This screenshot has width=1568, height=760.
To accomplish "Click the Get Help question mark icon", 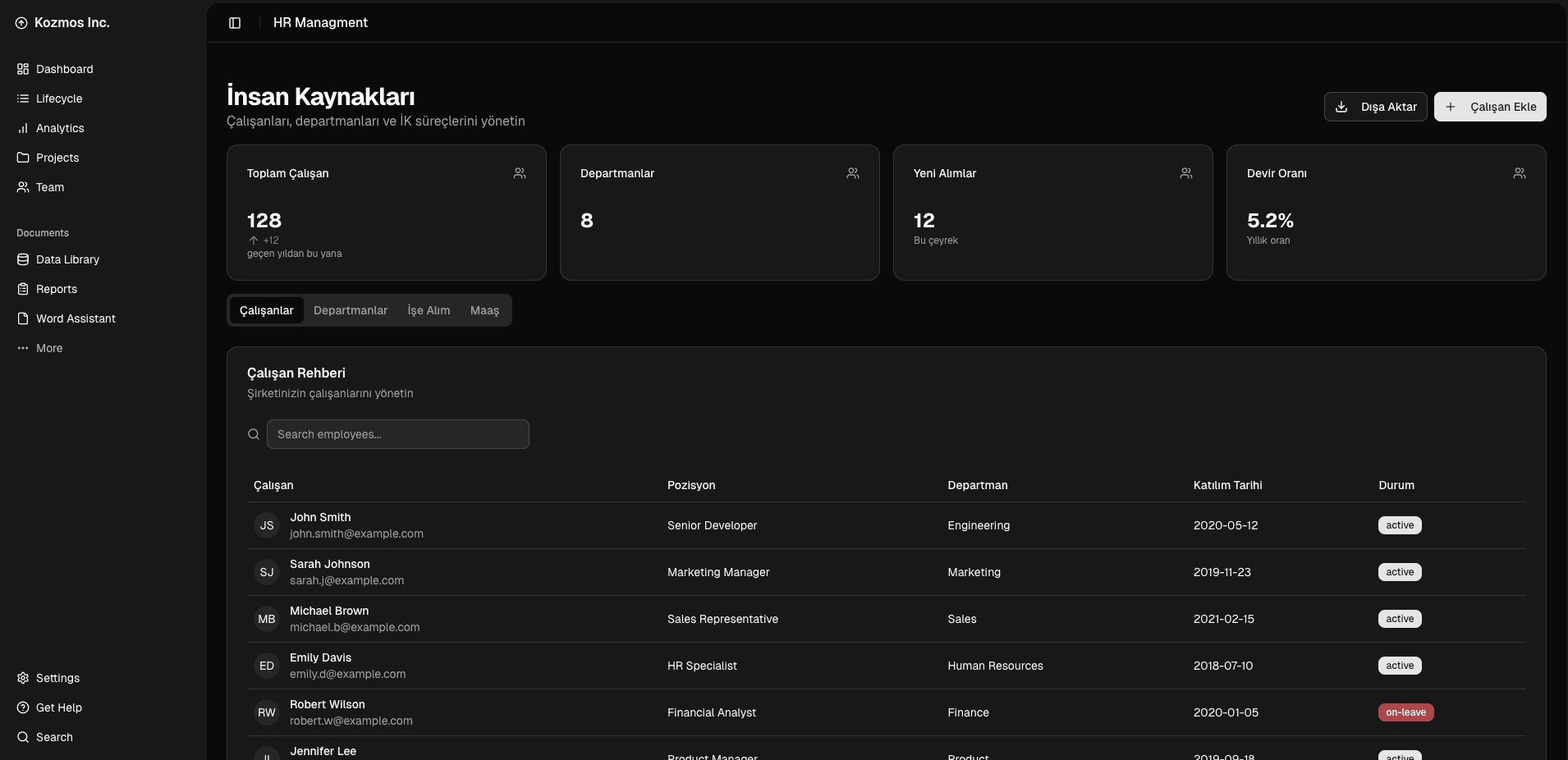I will click(23, 707).
